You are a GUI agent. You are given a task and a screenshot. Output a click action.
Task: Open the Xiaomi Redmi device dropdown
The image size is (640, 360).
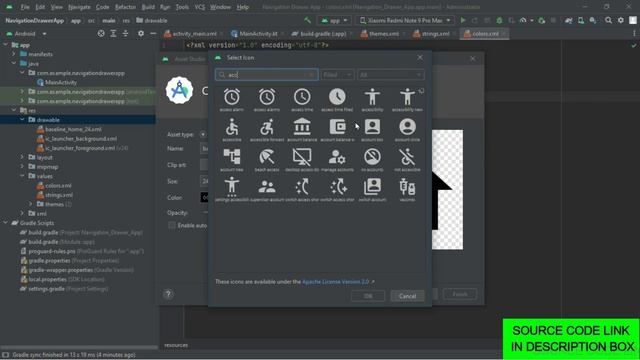tap(404, 20)
